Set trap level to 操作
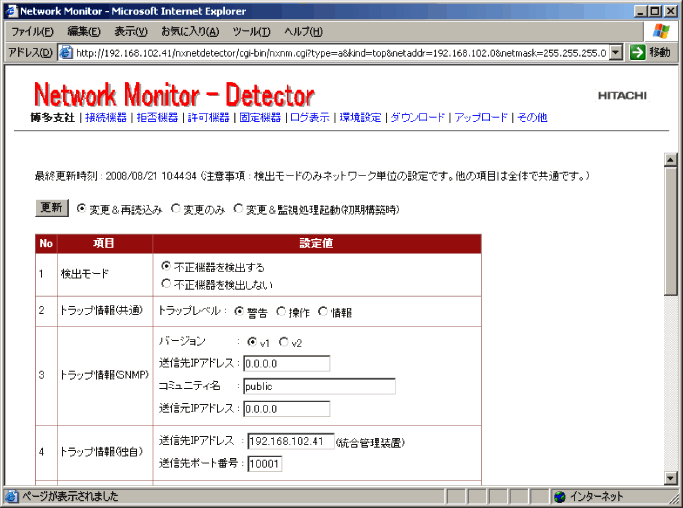Viewport: 683px width, 508px height. pyautogui.click(x=281, y=311)
